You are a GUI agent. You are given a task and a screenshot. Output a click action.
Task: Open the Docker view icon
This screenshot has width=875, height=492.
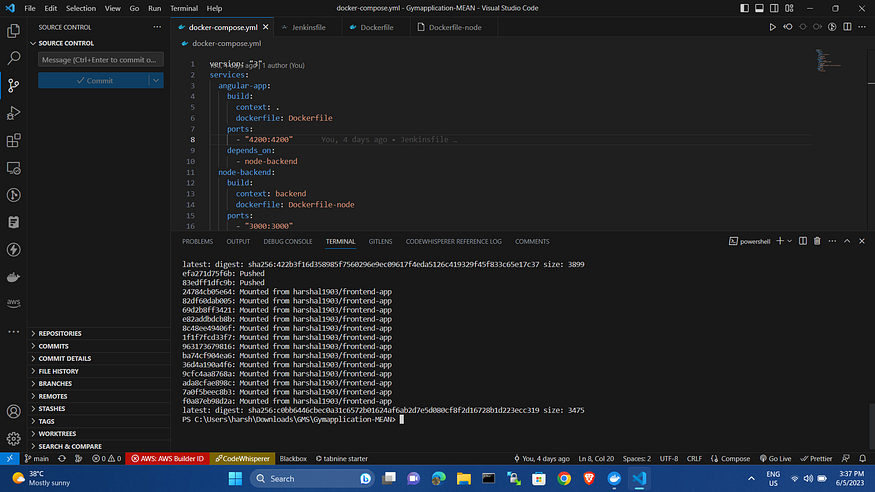13,277
